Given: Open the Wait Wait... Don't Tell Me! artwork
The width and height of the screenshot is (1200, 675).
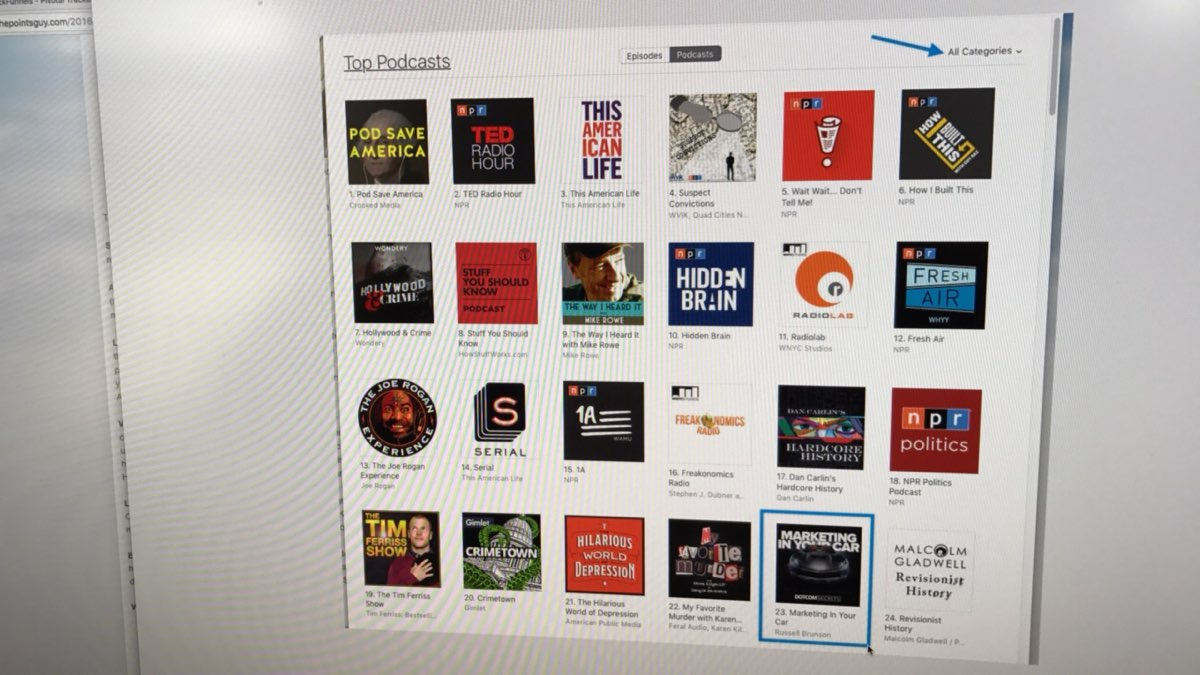Looking at the screenshot, I should [x=828, y=136].
